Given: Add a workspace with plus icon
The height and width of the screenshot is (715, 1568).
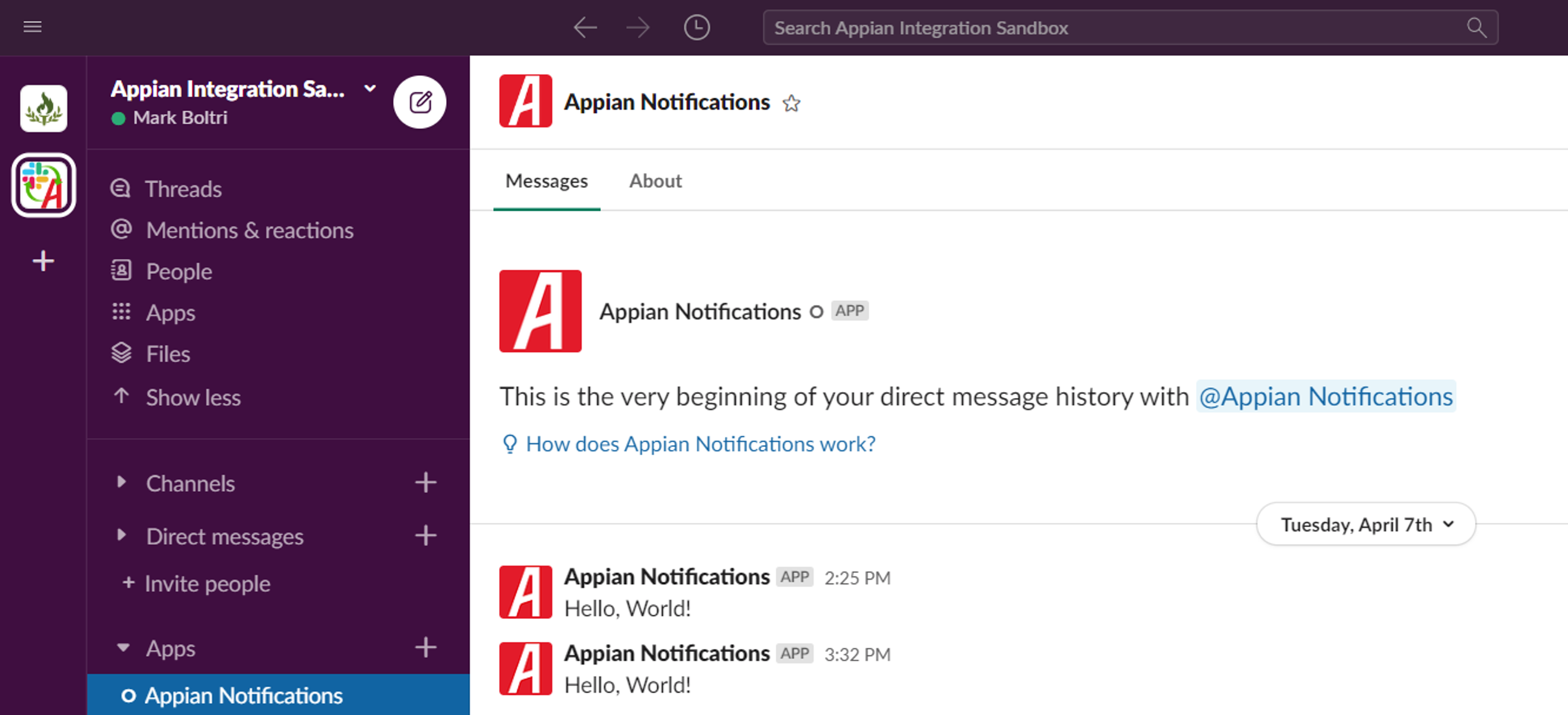Looking at the screenshot, I should 43,261.
